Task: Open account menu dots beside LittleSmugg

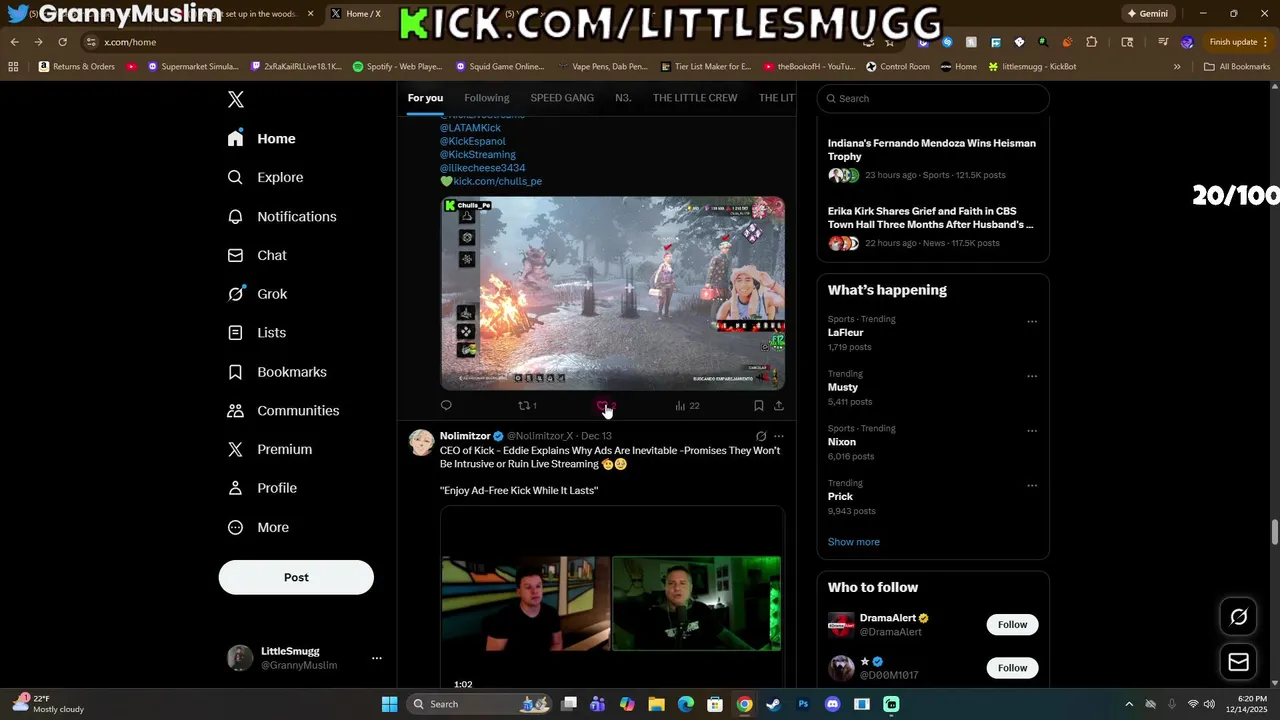Action: tap(377, 658)
